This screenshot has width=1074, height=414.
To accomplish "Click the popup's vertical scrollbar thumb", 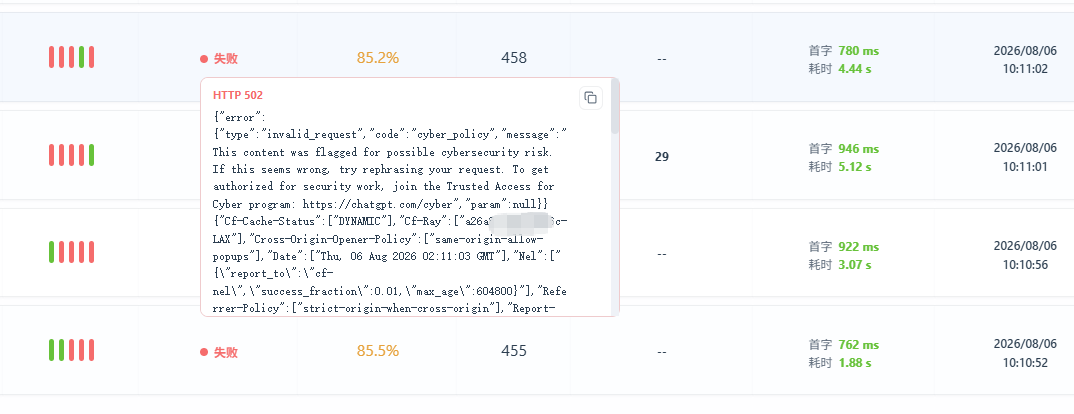I will [615, 106].
